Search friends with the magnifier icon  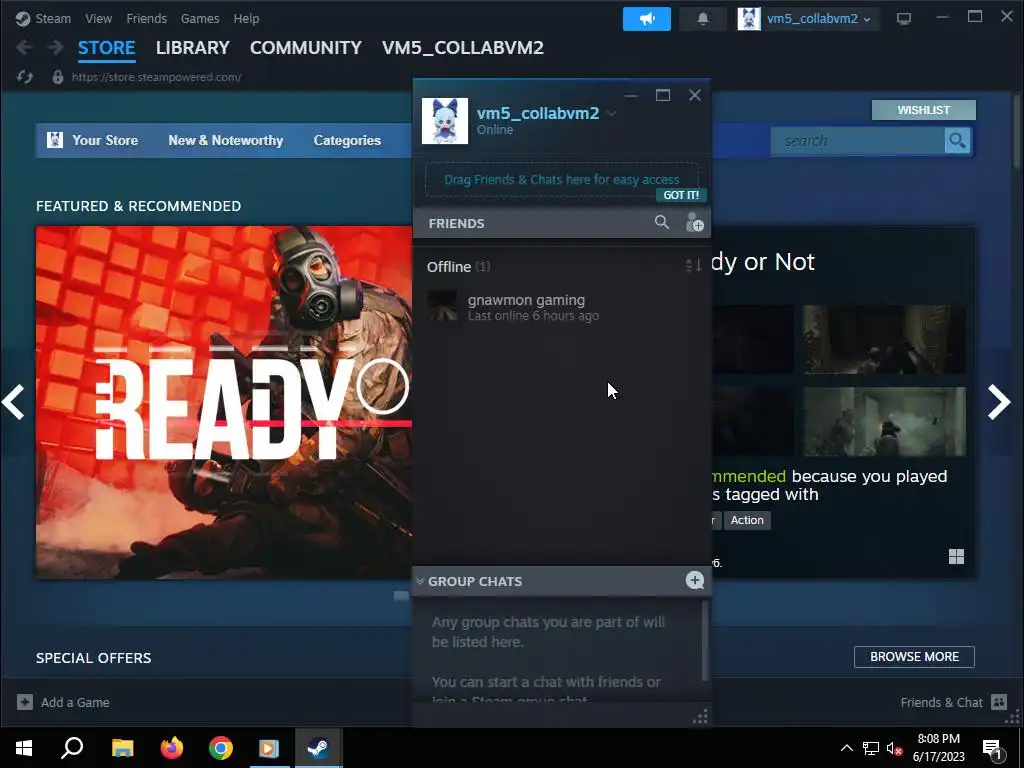(x=662, y=223)
